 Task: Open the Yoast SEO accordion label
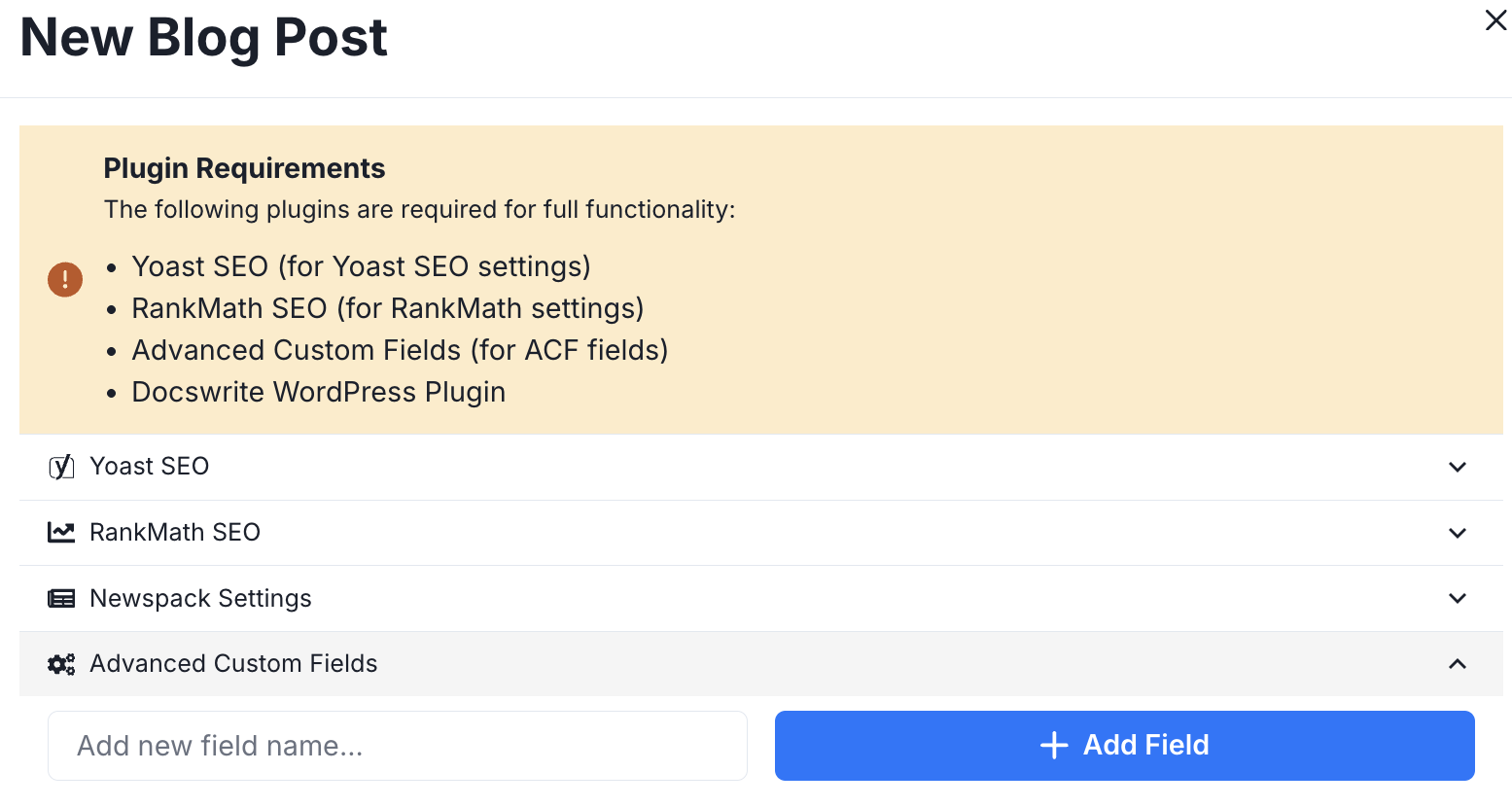[149, 467]
